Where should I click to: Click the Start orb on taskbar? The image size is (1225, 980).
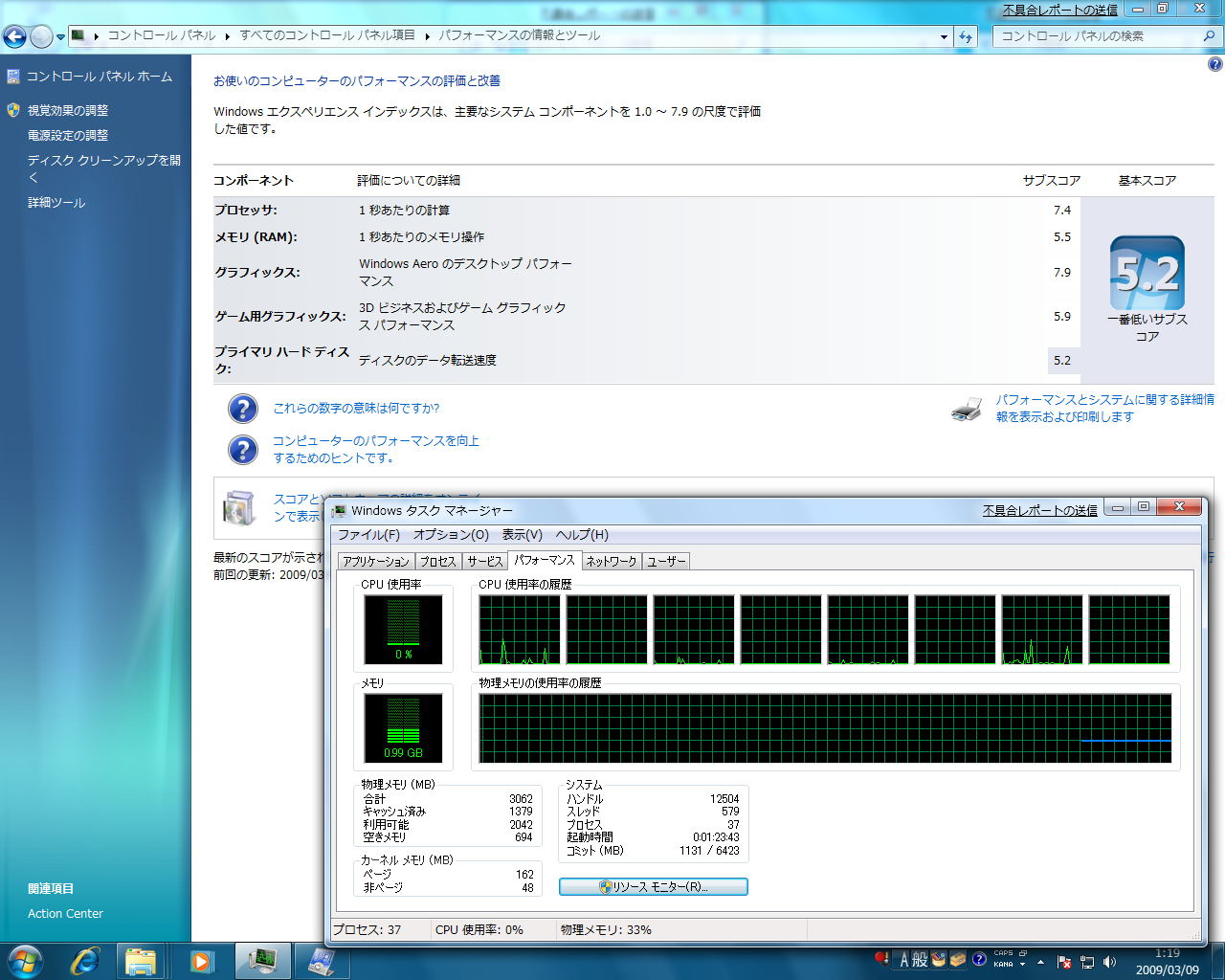25,961
